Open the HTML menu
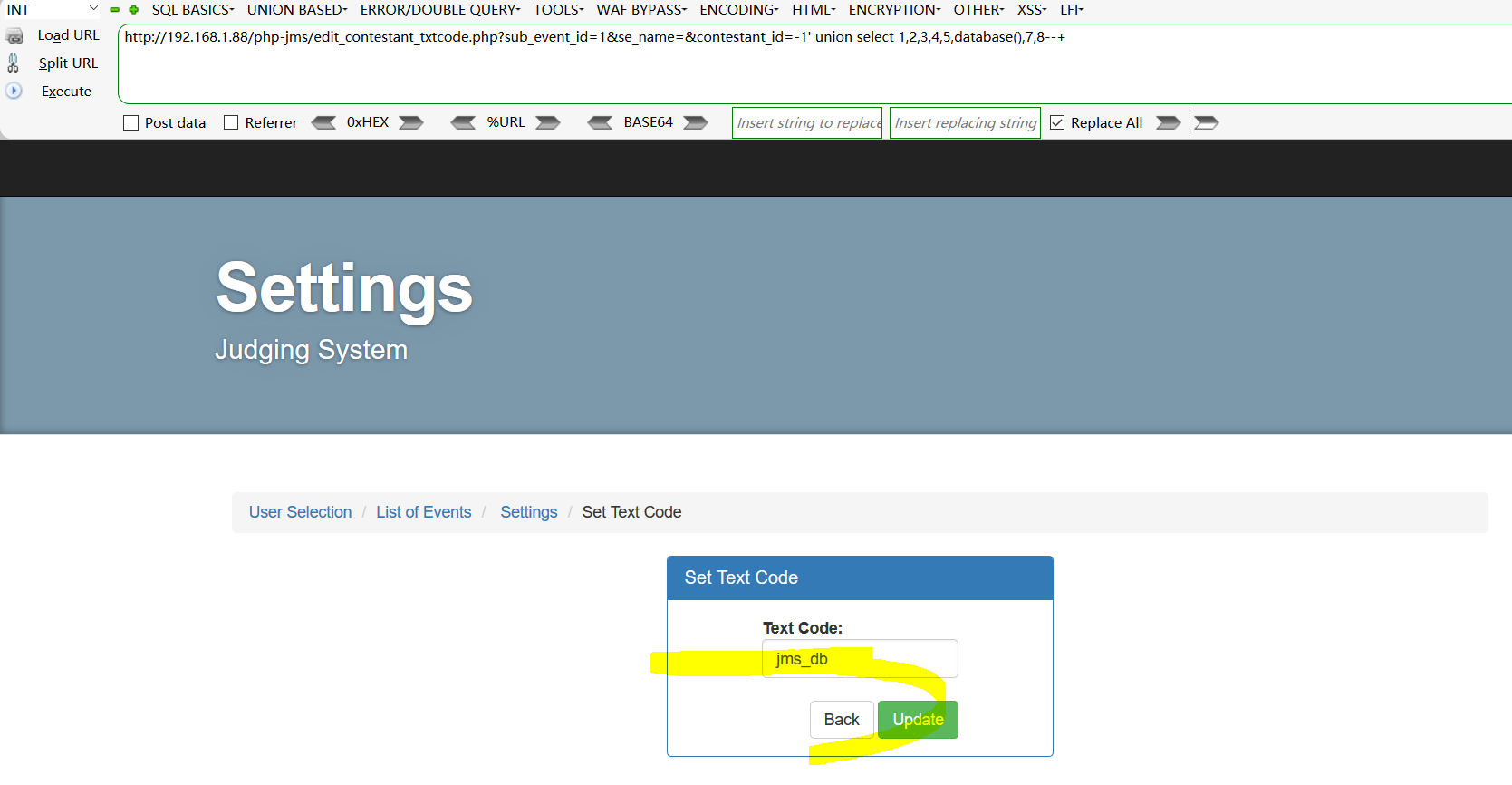Viewport: 1512px width, 785px height. point(814,9)
